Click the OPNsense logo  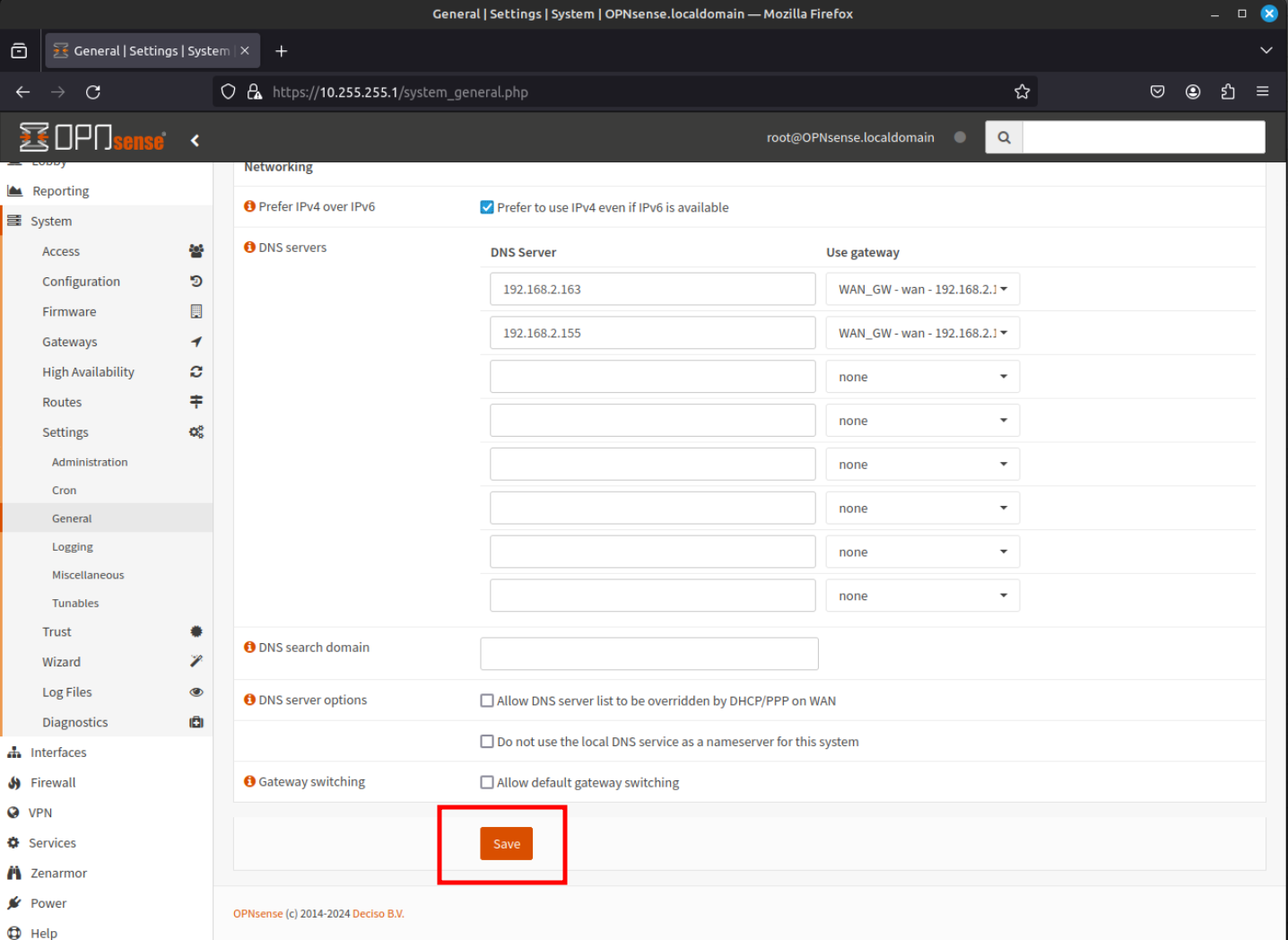(92, 137)
